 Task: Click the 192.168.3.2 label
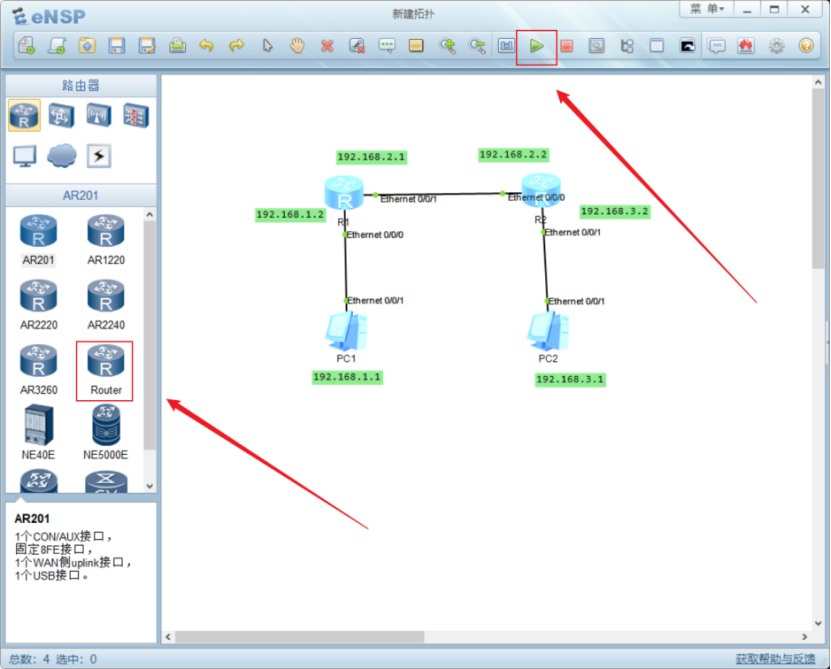pos(615,212)
